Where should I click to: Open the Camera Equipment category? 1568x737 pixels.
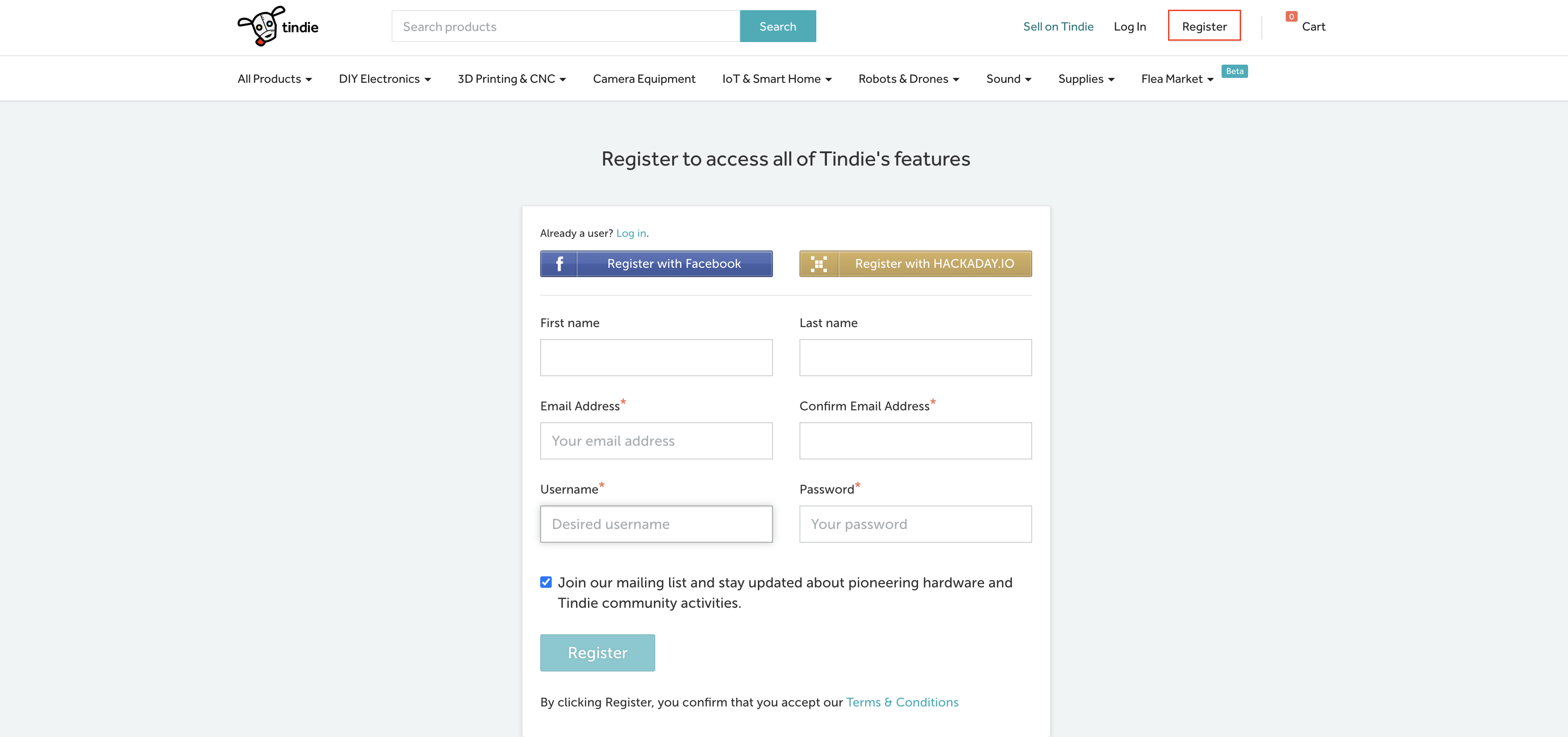tap(644, 79)
